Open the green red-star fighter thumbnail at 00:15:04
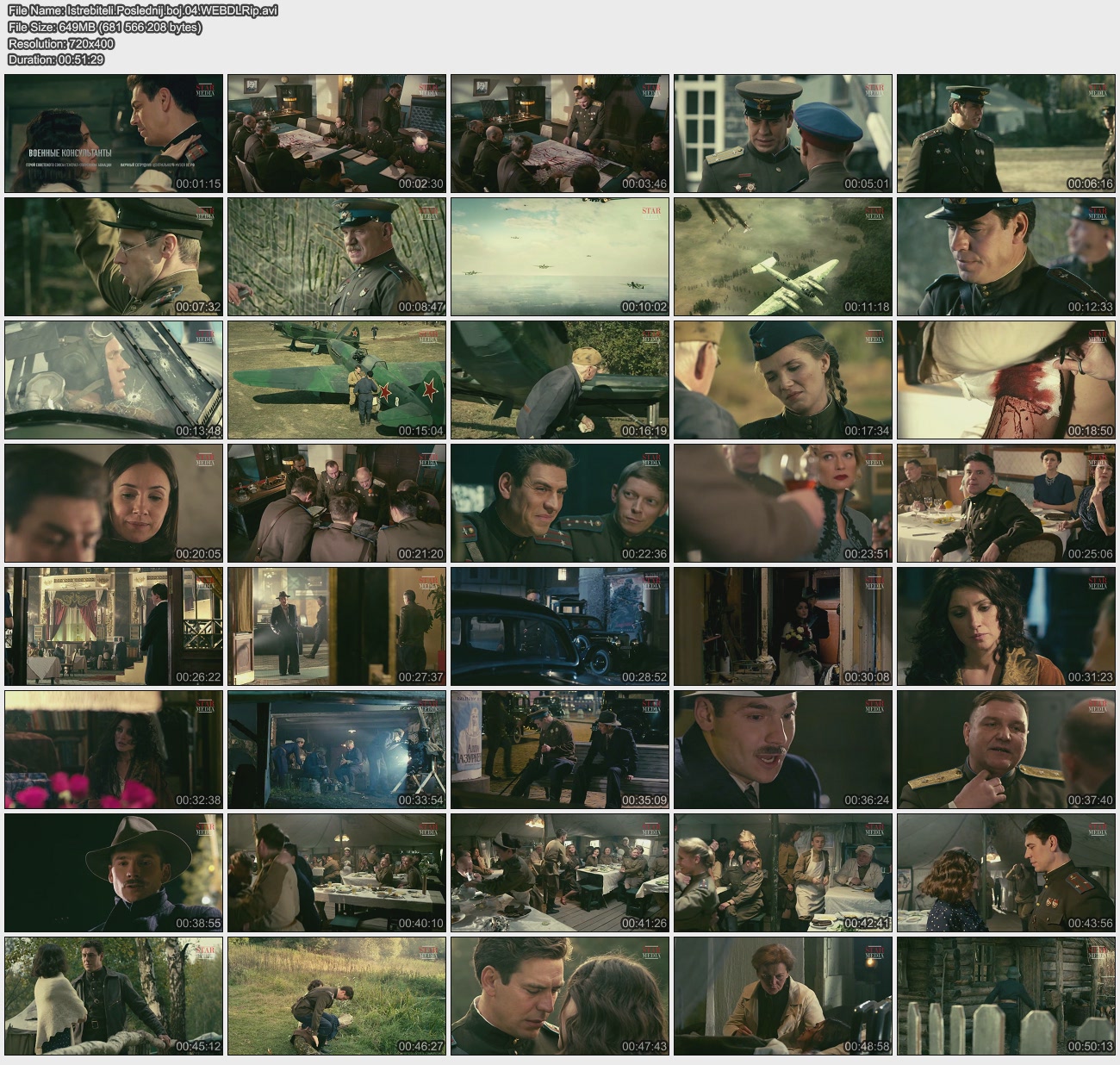This screenshot has width=1120, height=1065. (337, 380)
